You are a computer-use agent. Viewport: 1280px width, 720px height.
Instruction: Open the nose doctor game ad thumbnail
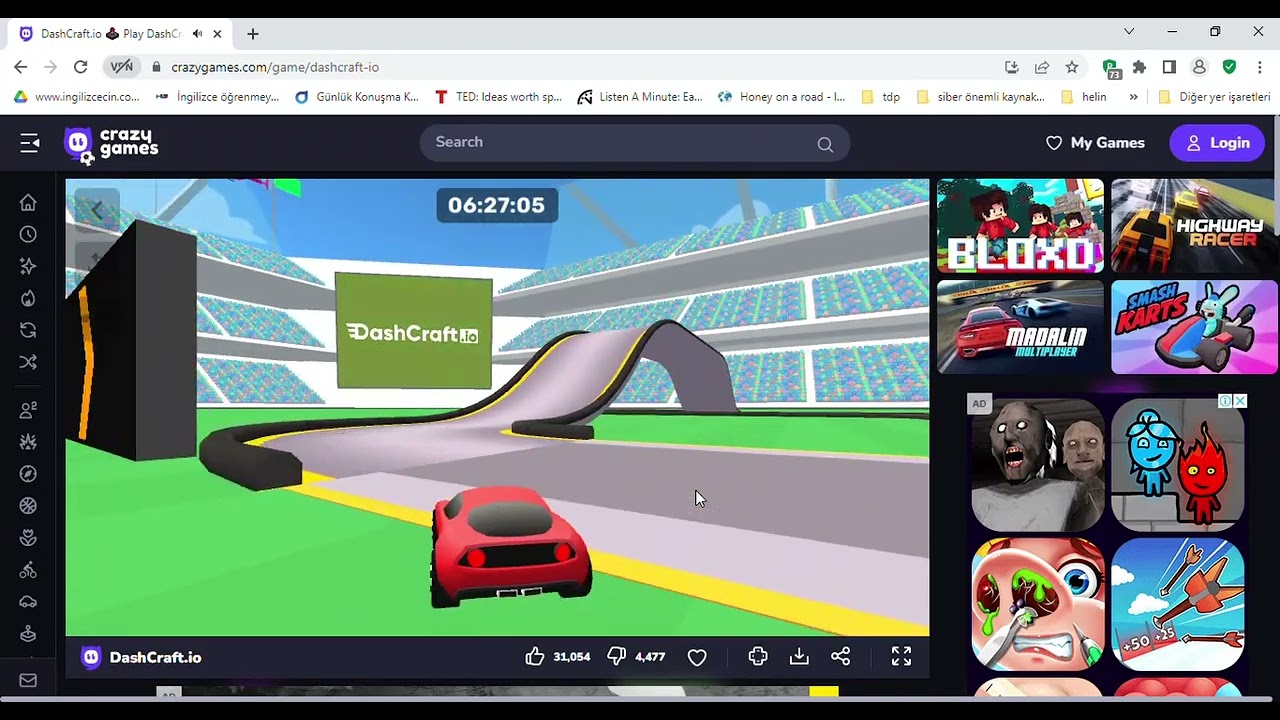point(1038,604)
